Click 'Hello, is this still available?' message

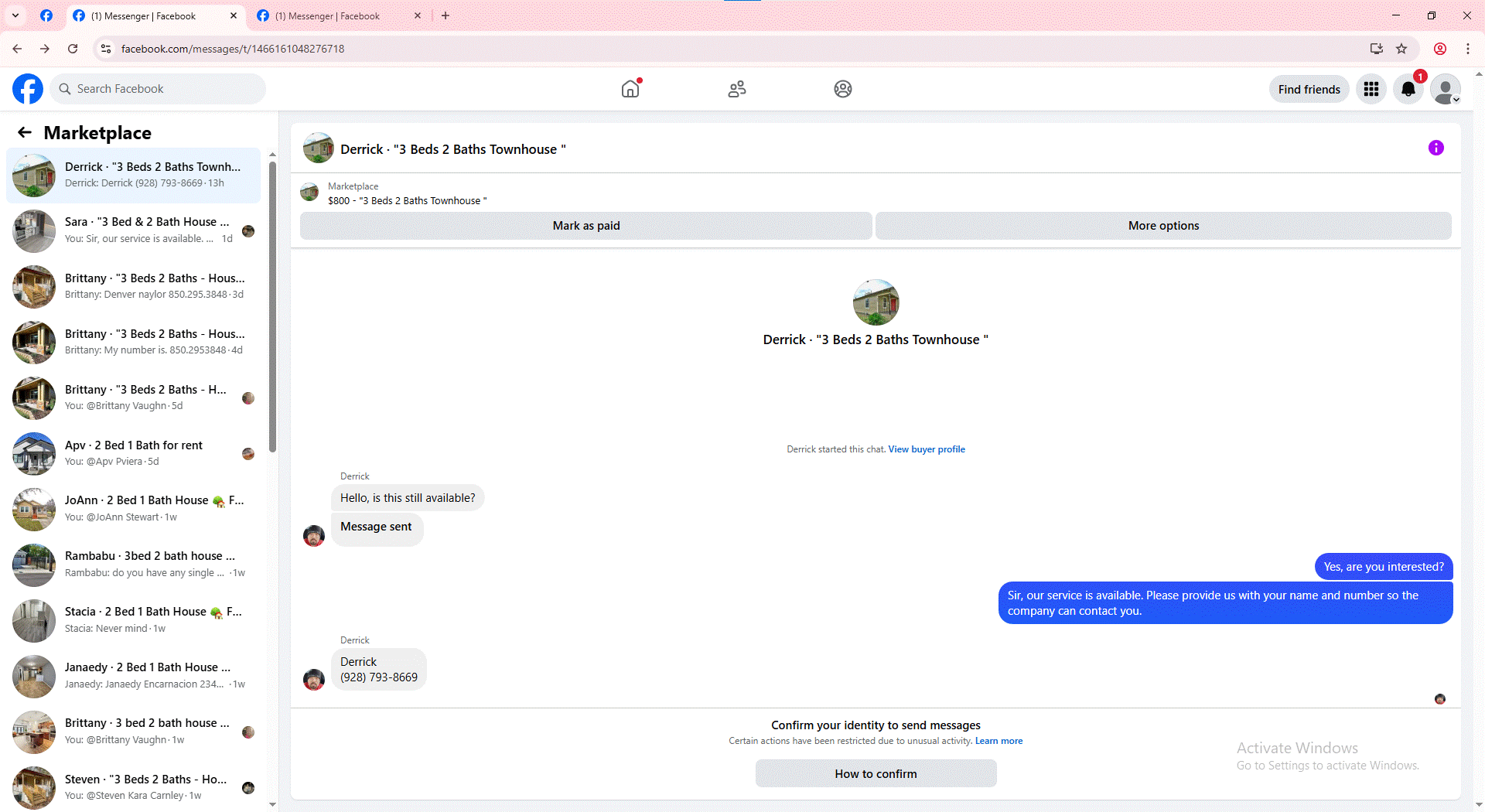point(408,498)
